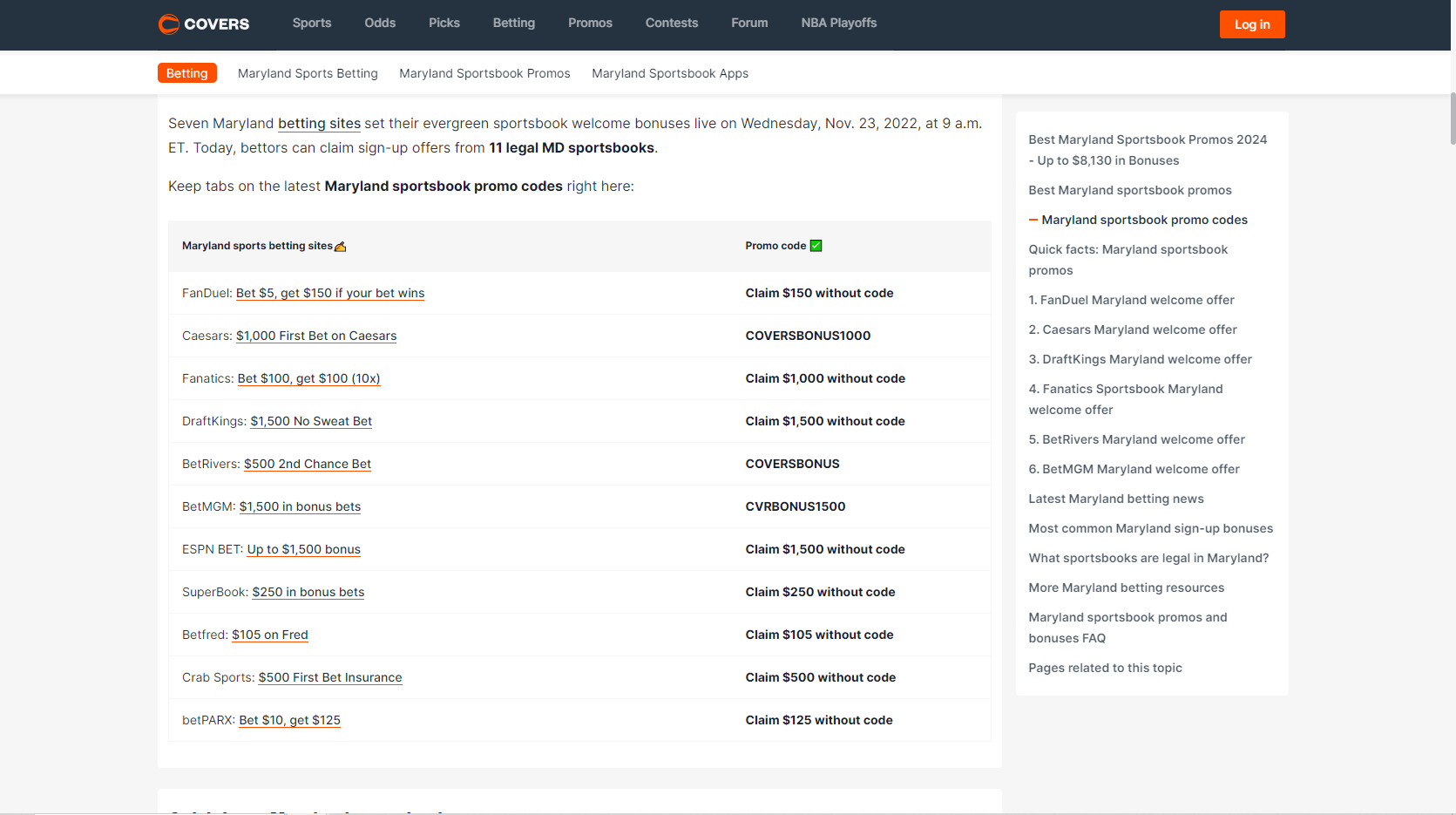
Task: Open the Contests menu
Action: 672,23
